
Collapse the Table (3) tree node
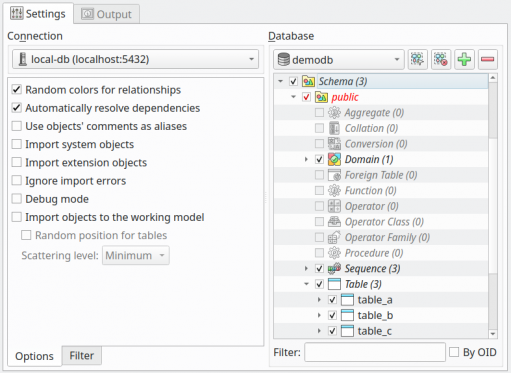306,284
